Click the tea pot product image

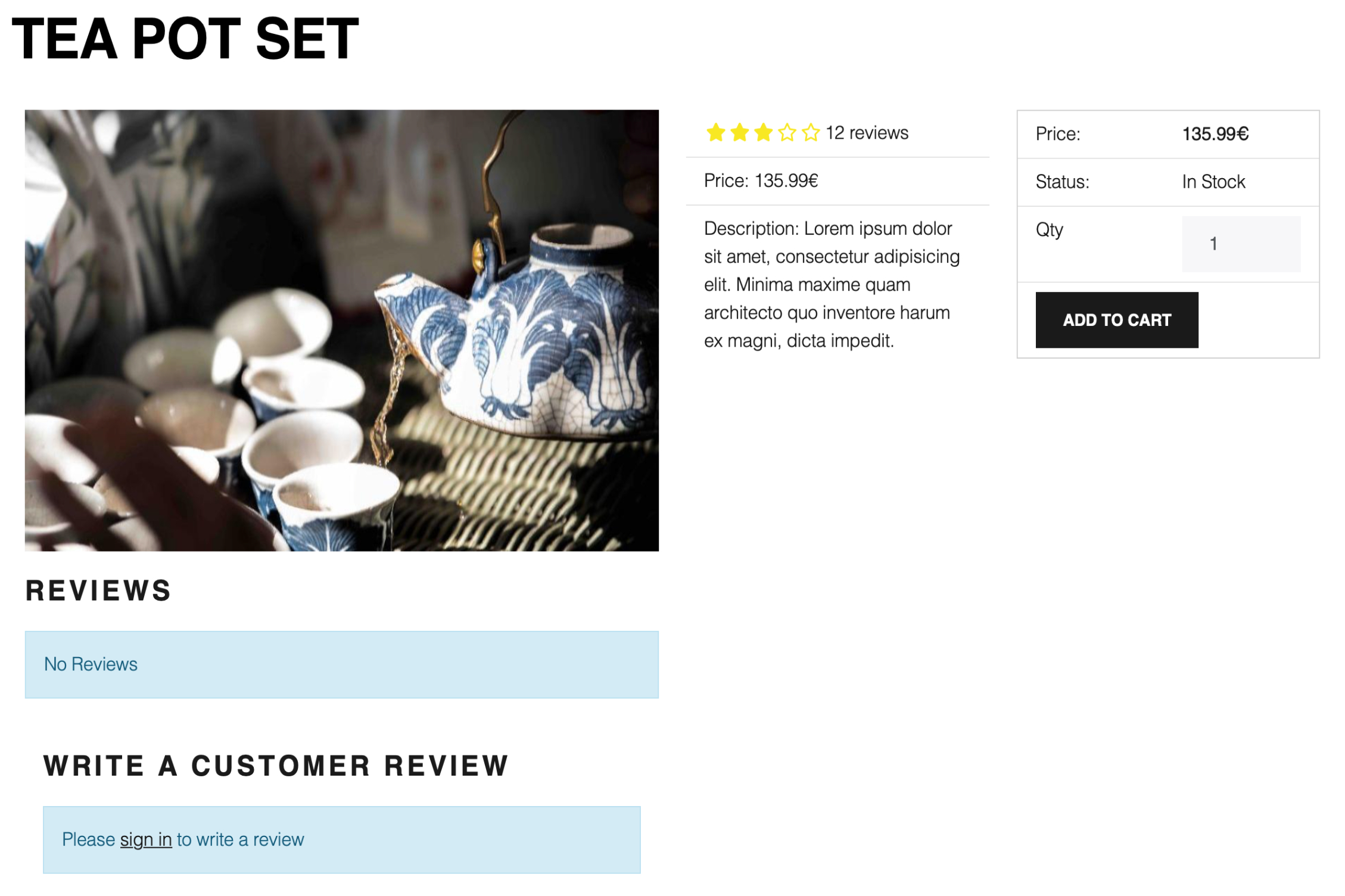click(341, 330)
